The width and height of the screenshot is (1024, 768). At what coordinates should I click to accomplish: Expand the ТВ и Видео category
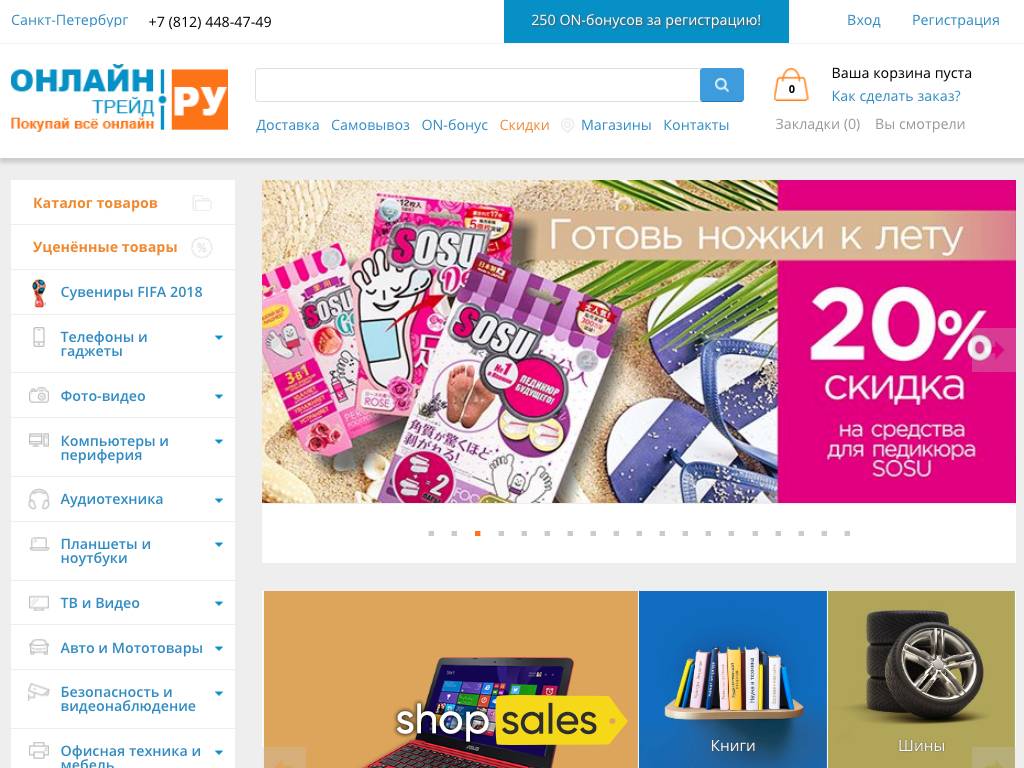tap(219, 603)
